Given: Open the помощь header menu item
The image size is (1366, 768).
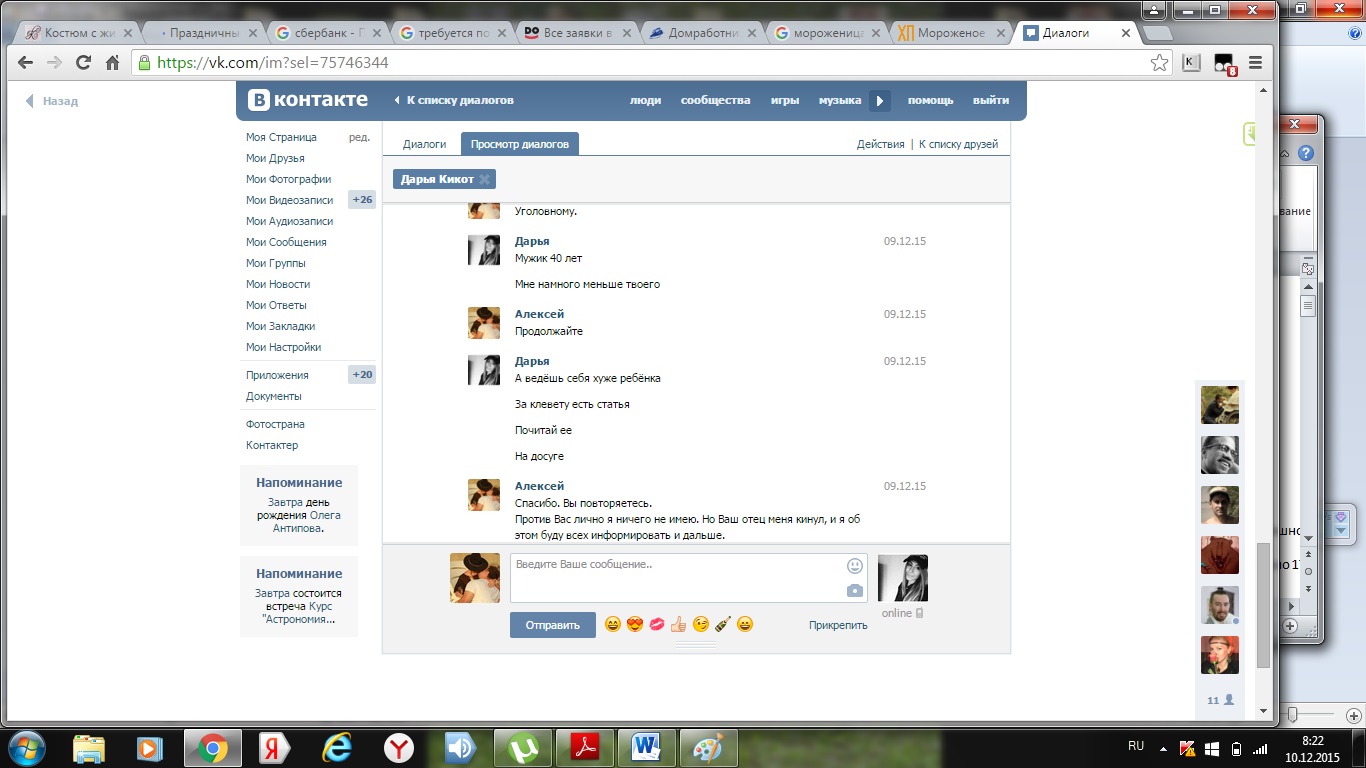Looking at the screenshot, I should click(931, 100).
